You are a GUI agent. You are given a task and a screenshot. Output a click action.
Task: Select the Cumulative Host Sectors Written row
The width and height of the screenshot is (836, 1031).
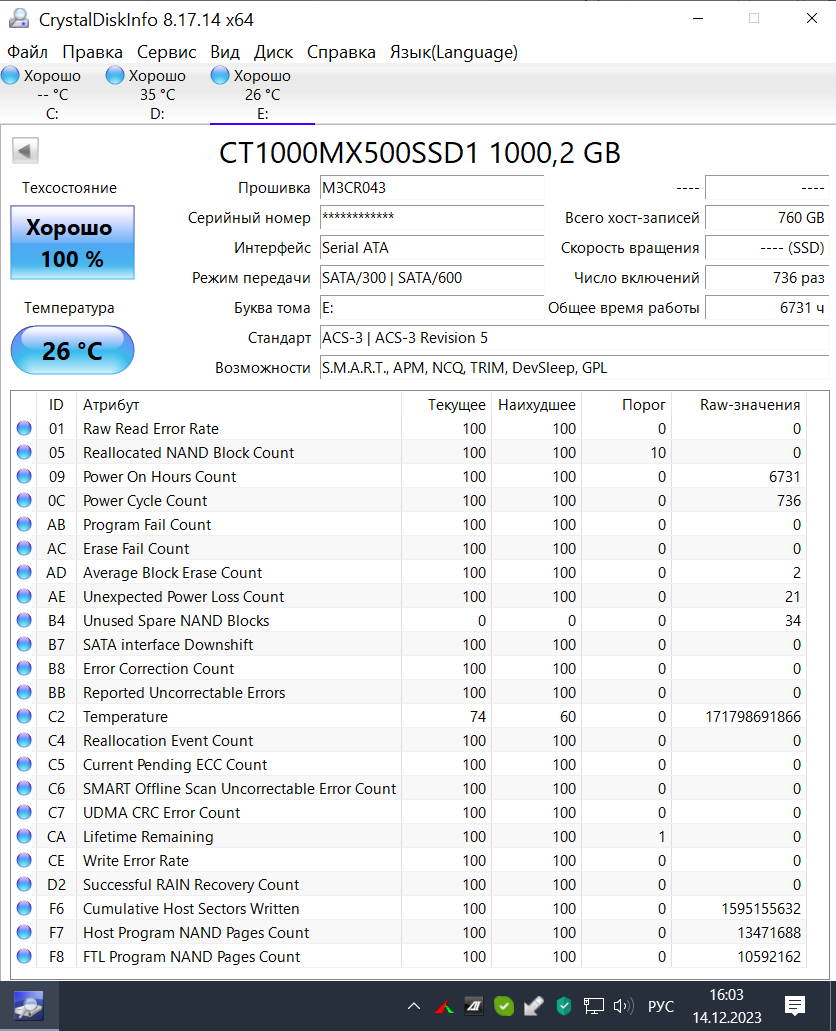409,908
